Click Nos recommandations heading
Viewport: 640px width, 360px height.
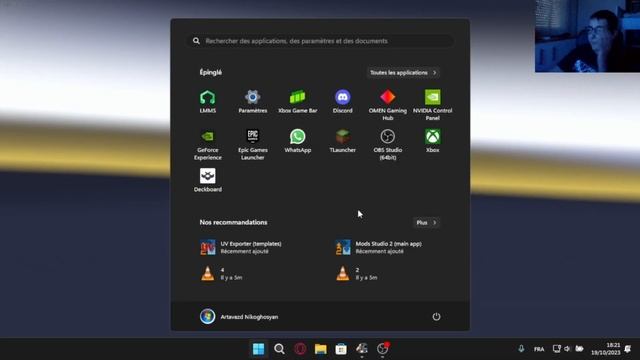pyautogui.click(x=233, y=222)
